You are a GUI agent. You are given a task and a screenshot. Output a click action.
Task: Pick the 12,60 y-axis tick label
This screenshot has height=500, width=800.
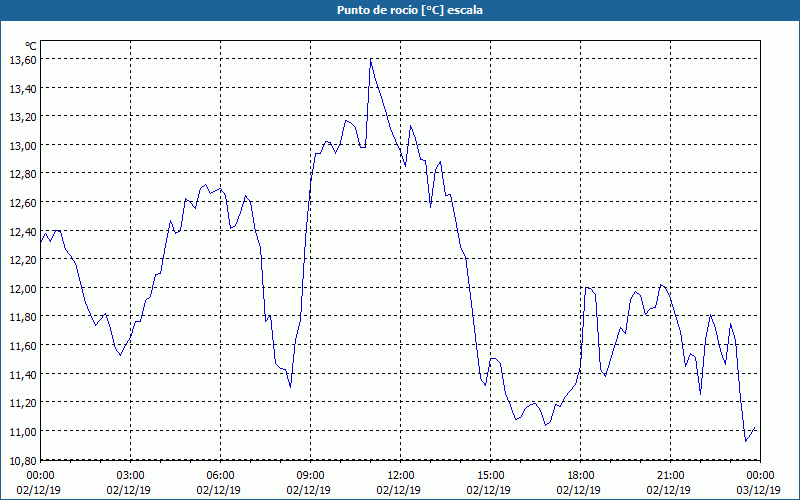click(x=23, y=203)
